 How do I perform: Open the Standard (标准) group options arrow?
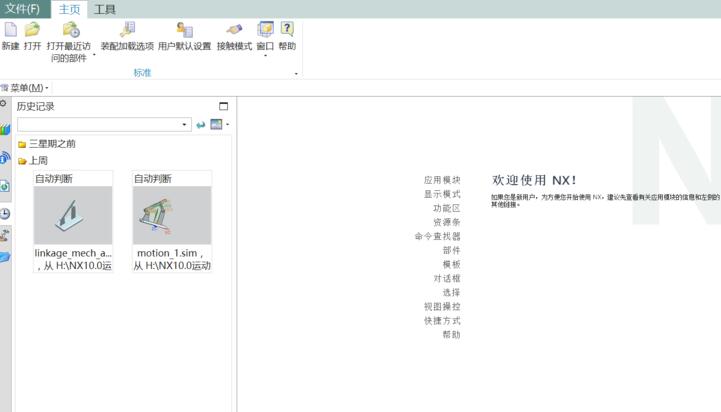296,74
